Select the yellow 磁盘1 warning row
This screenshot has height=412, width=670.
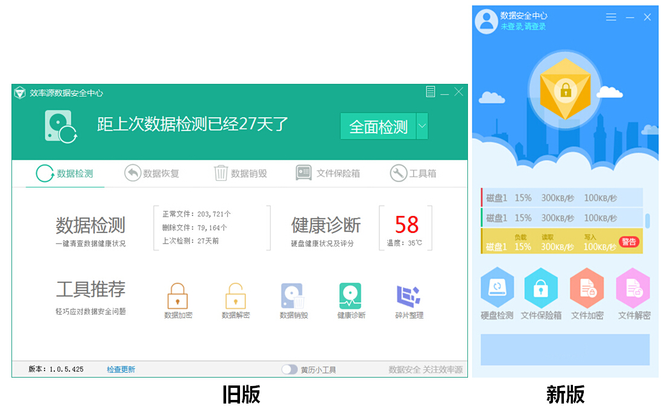coord(560,242)
